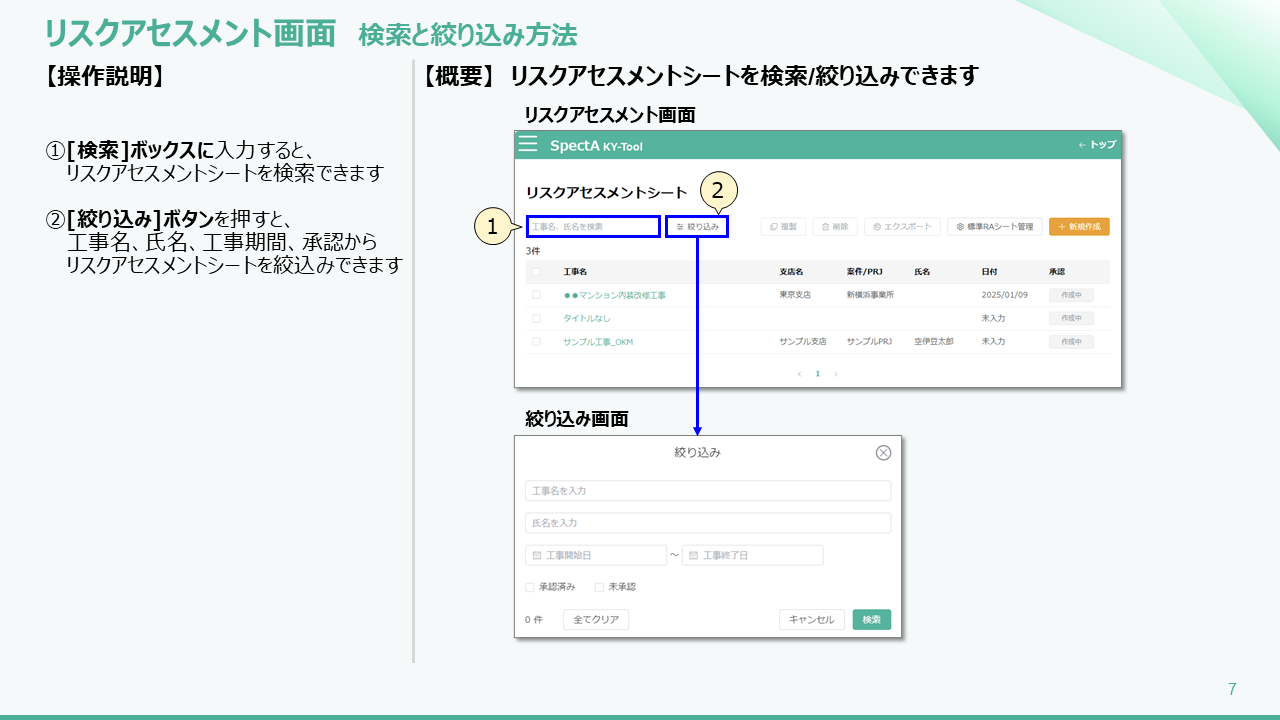Open the 工事開始日 date picker
This screenshot has width=1280, height=720.
coord(596,555)
